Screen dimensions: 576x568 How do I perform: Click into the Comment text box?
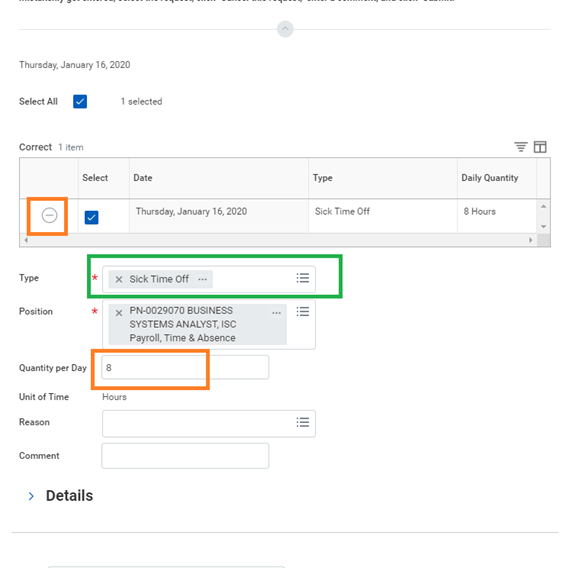[x=185, y=456]
